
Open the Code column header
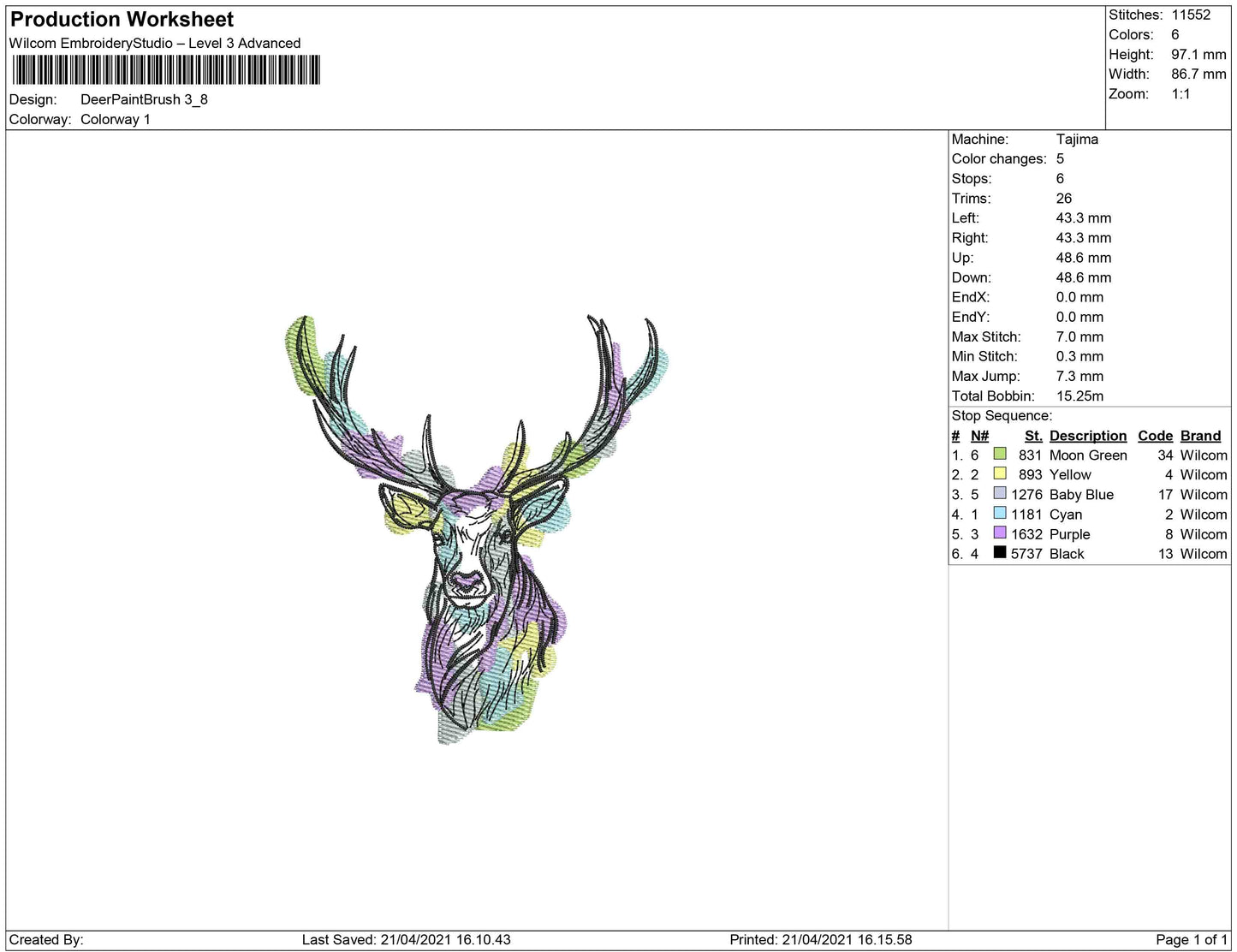point(1155,435)
